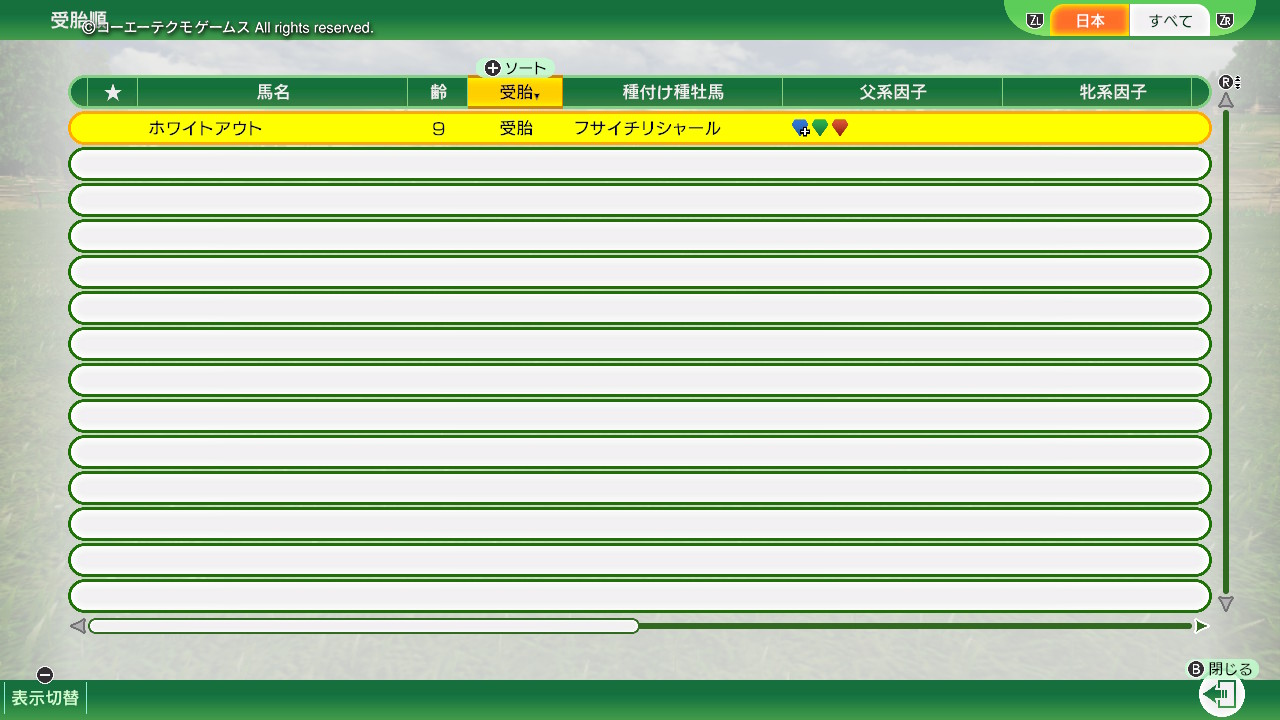Sort by the 受胎 column header
1280x720 pixels.
(515, 92)
